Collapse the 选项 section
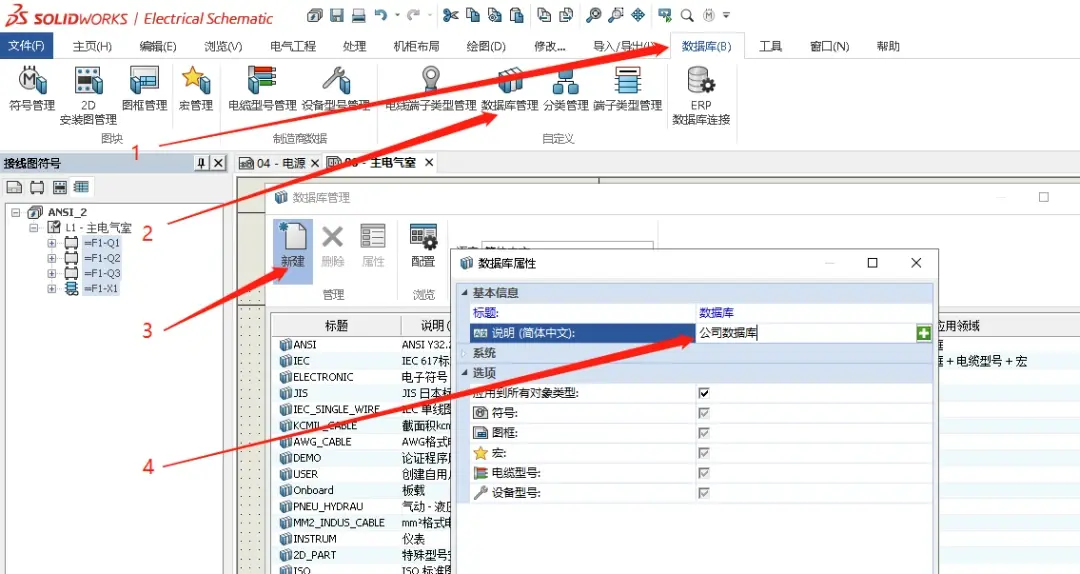This screenshot has width=1080, height=574. 464,373
